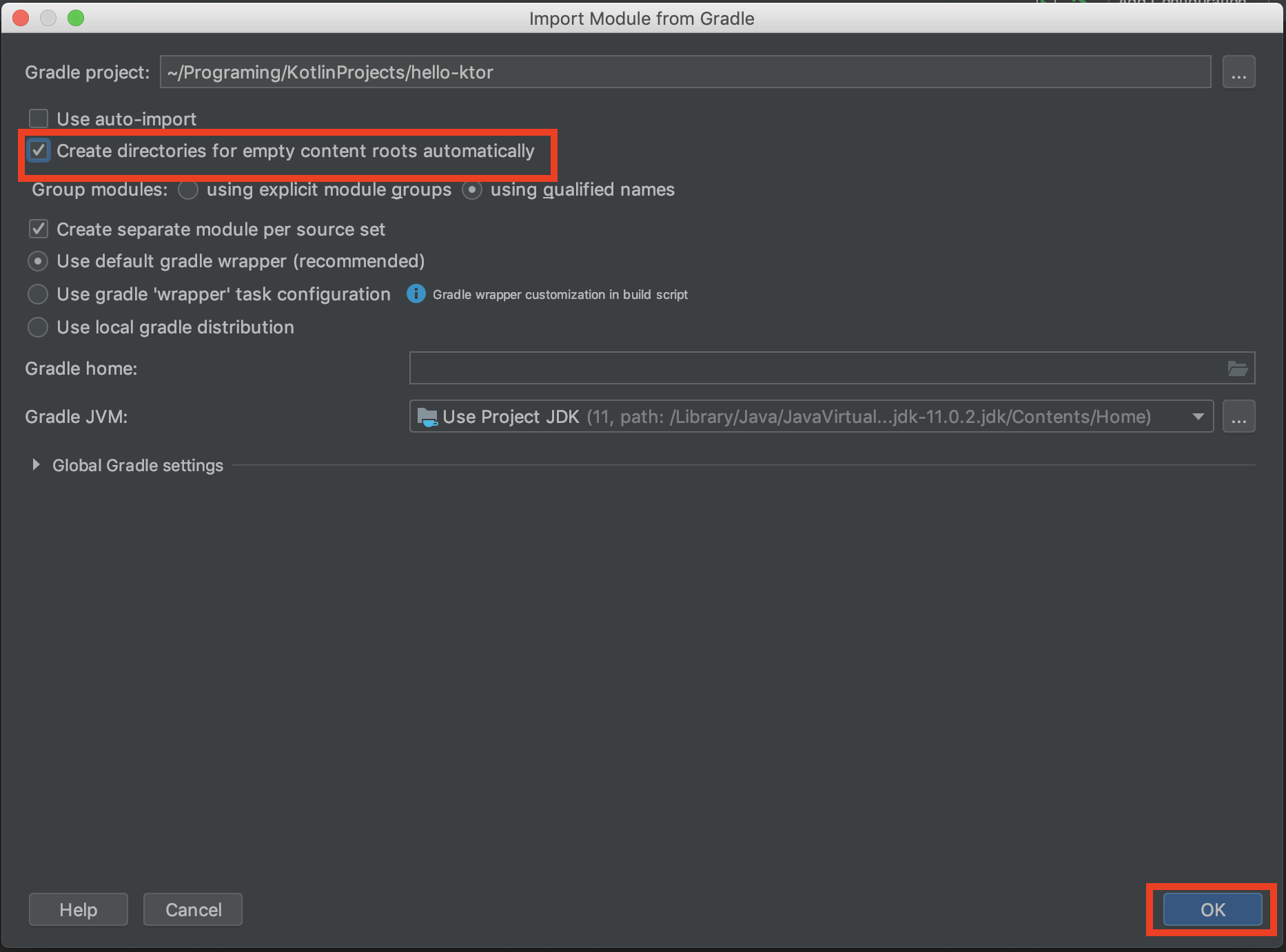Click the green zoom window button
The width and height of the screenshot is (1286, 952).
point(76,18)
